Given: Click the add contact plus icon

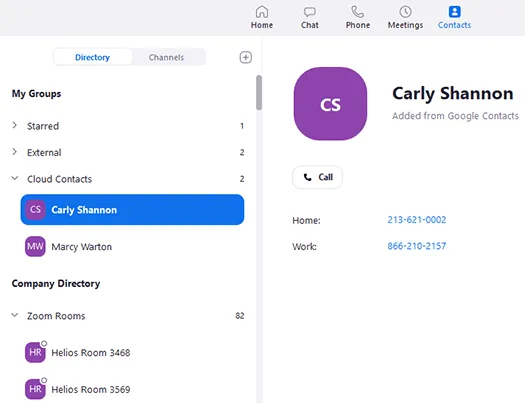Looking at the screenshot, I should point(246,57).
